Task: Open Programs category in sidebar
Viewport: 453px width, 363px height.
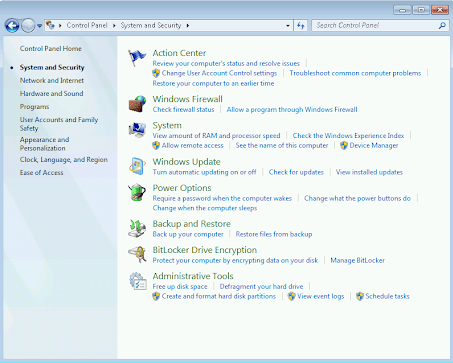Action: [34, 107]
